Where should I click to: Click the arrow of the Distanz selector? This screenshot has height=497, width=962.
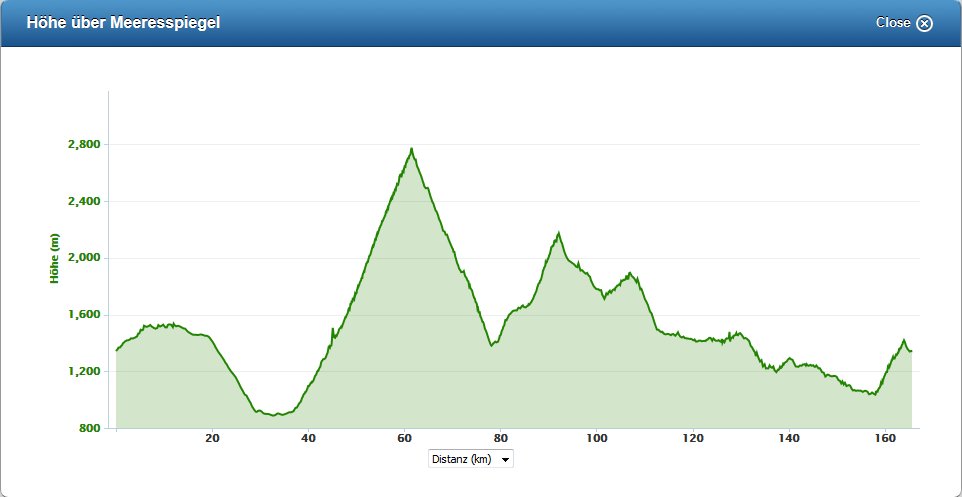(x=505, y=460)
